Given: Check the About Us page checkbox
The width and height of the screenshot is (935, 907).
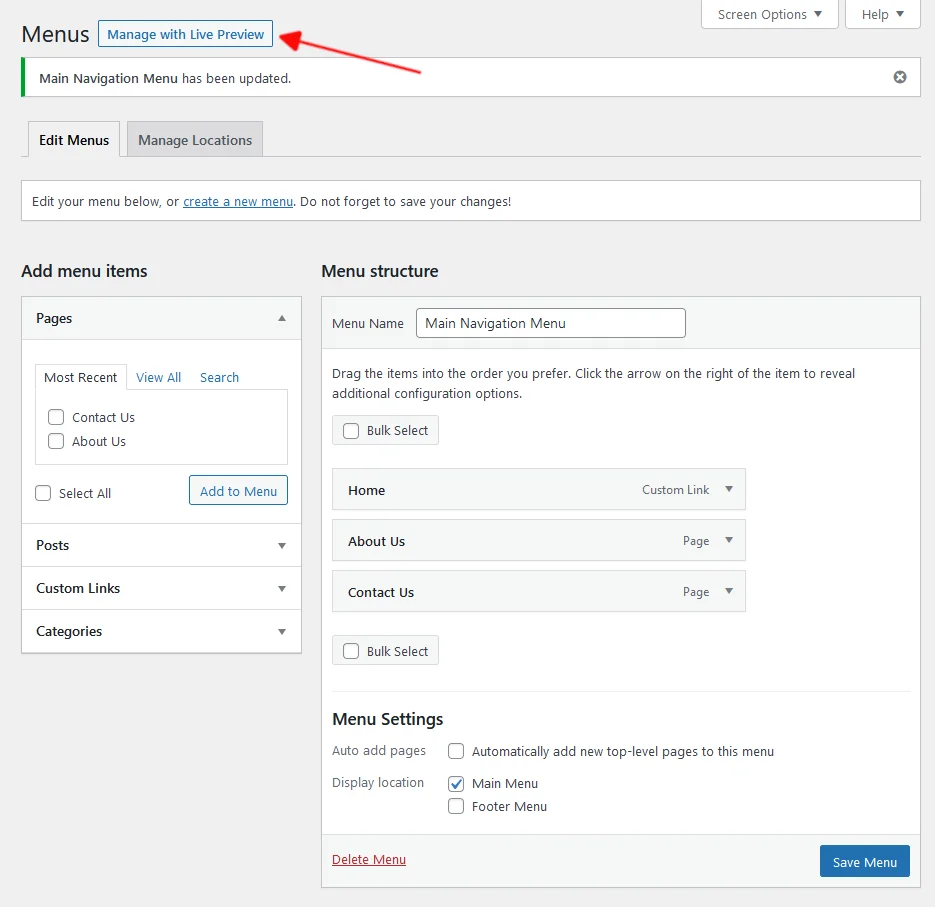Looking at the screenshot, I should (x=56, y=441).
